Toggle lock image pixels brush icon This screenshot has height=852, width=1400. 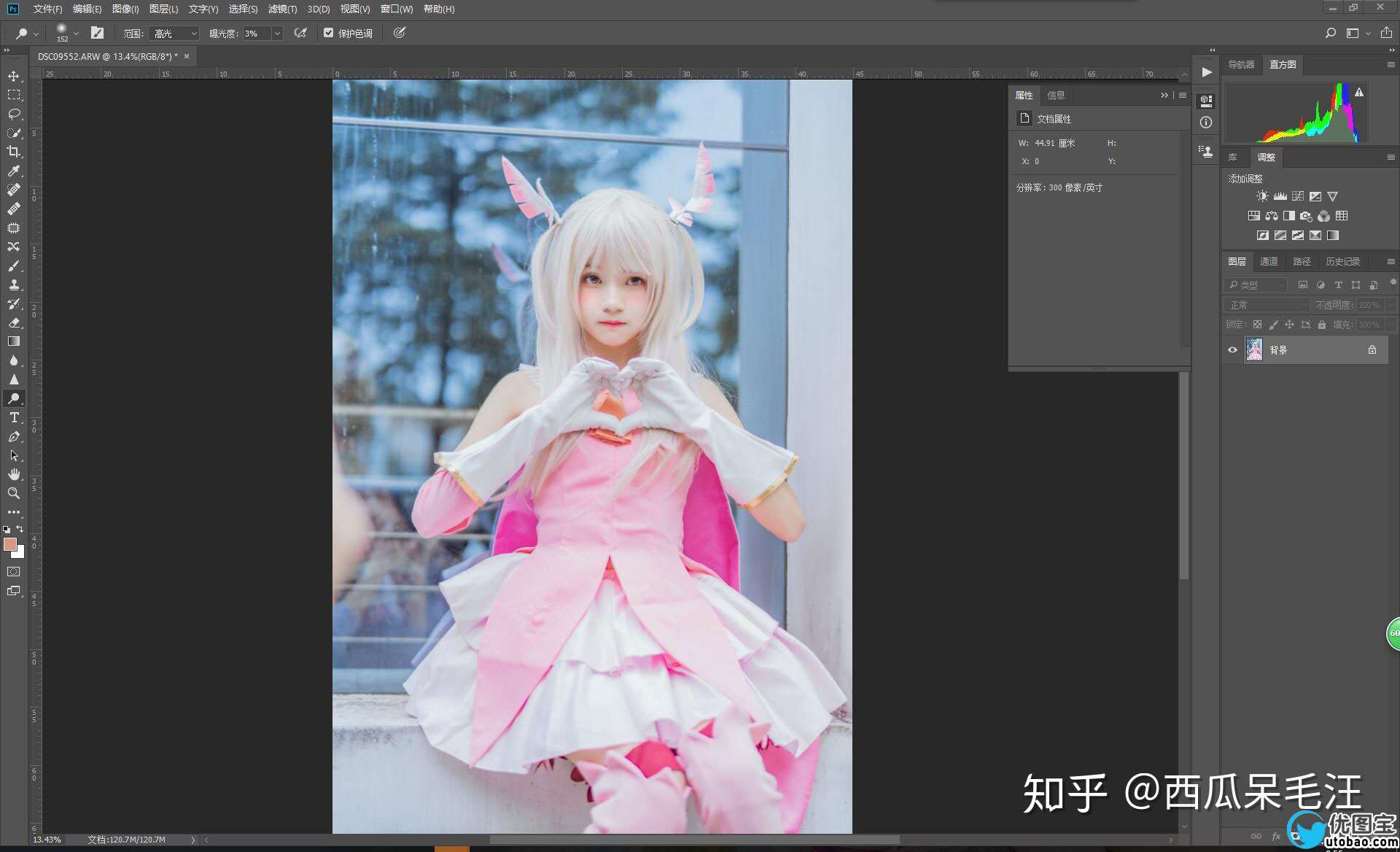(1273, 325)
